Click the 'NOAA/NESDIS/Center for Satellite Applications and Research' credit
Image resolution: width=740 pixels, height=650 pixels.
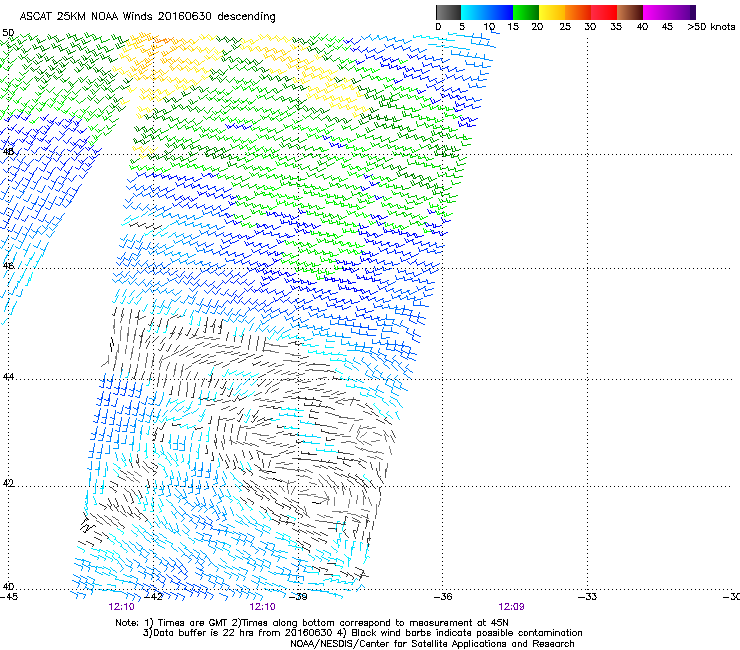[432, 644]
